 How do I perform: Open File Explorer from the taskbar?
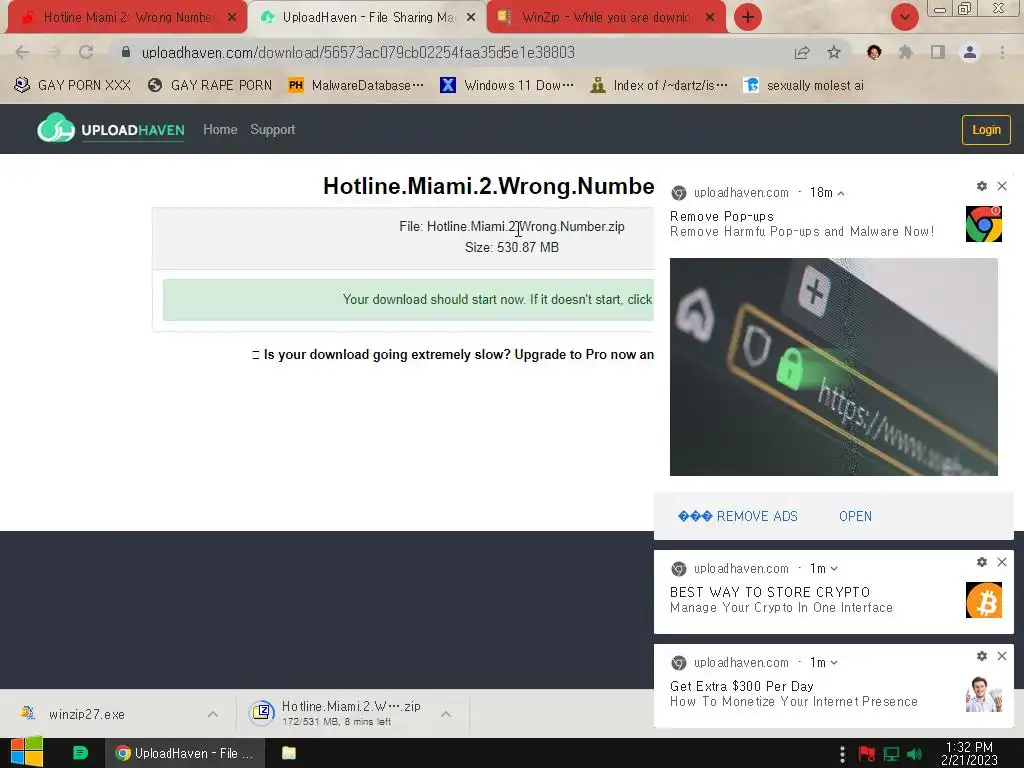point(289,753)
